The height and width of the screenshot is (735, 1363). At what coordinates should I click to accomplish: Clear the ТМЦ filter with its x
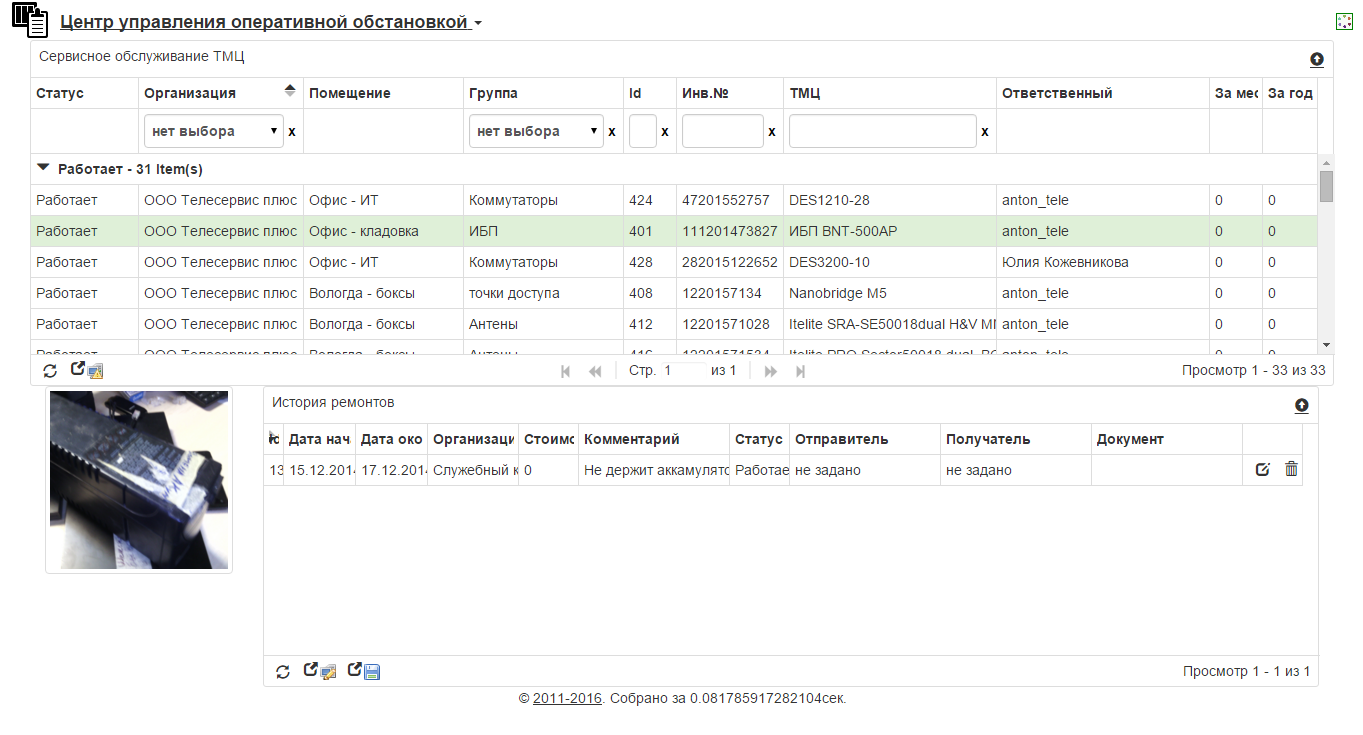[x=985, y=132]
